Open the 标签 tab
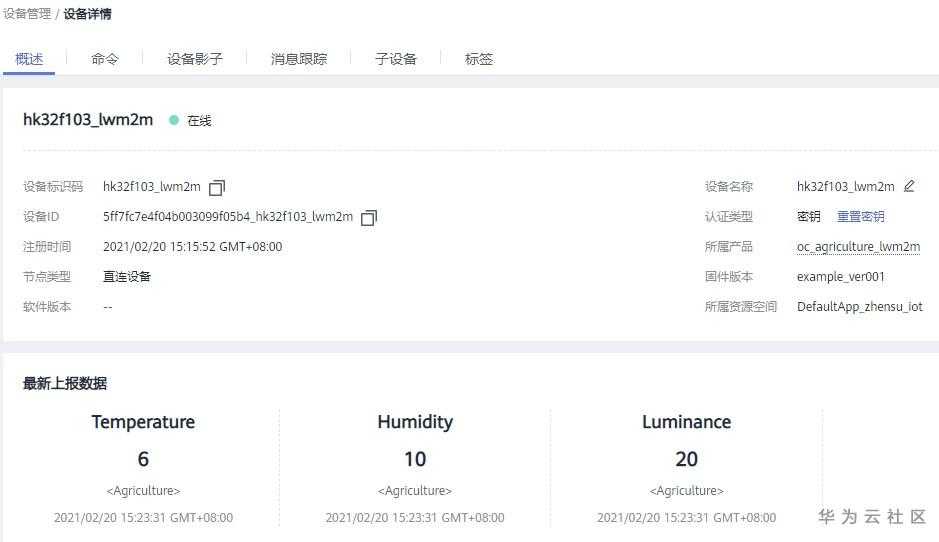 (x=479, y=59)
